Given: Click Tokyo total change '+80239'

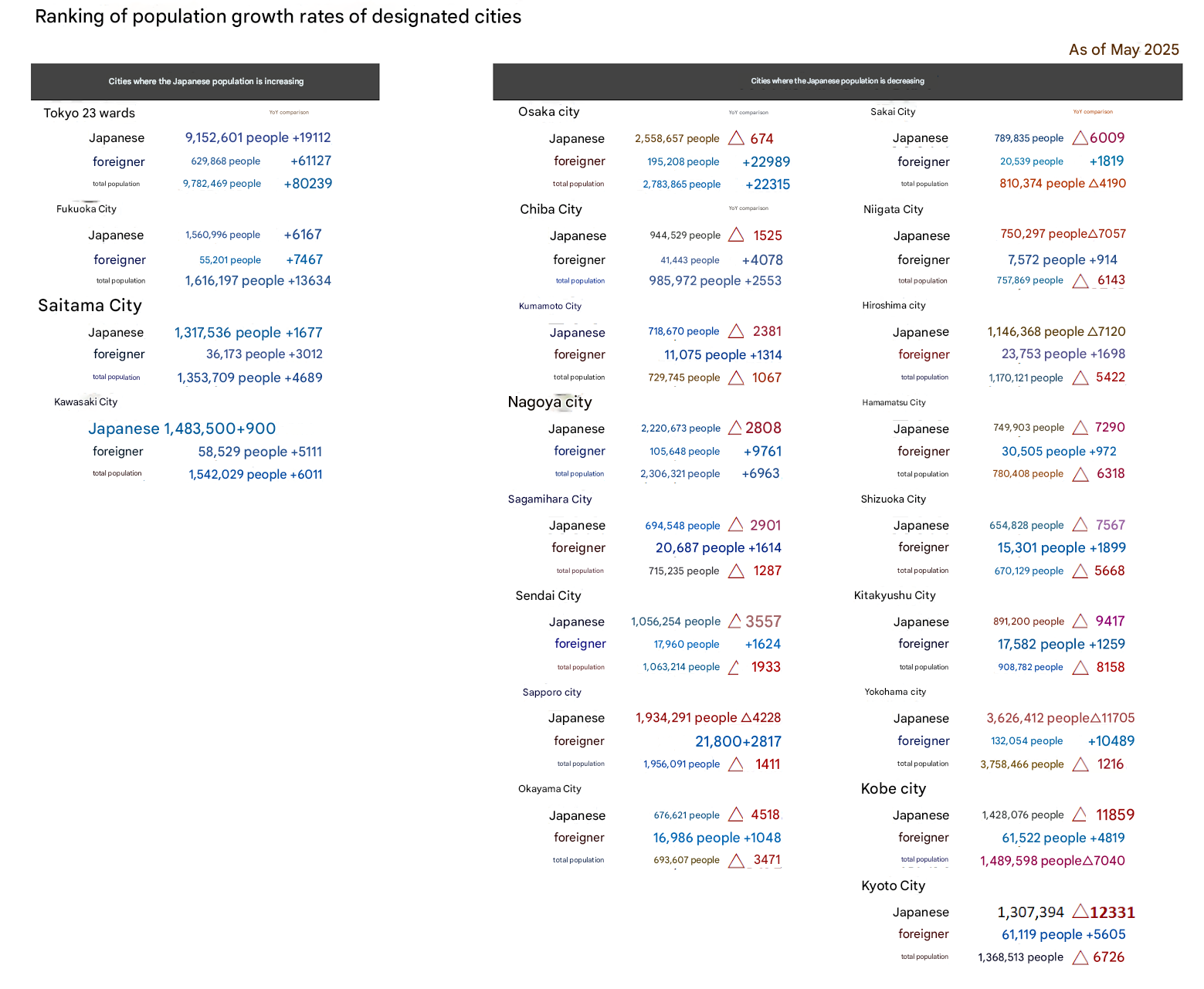Looking at the screenshot, I should (x=308, y=184).
